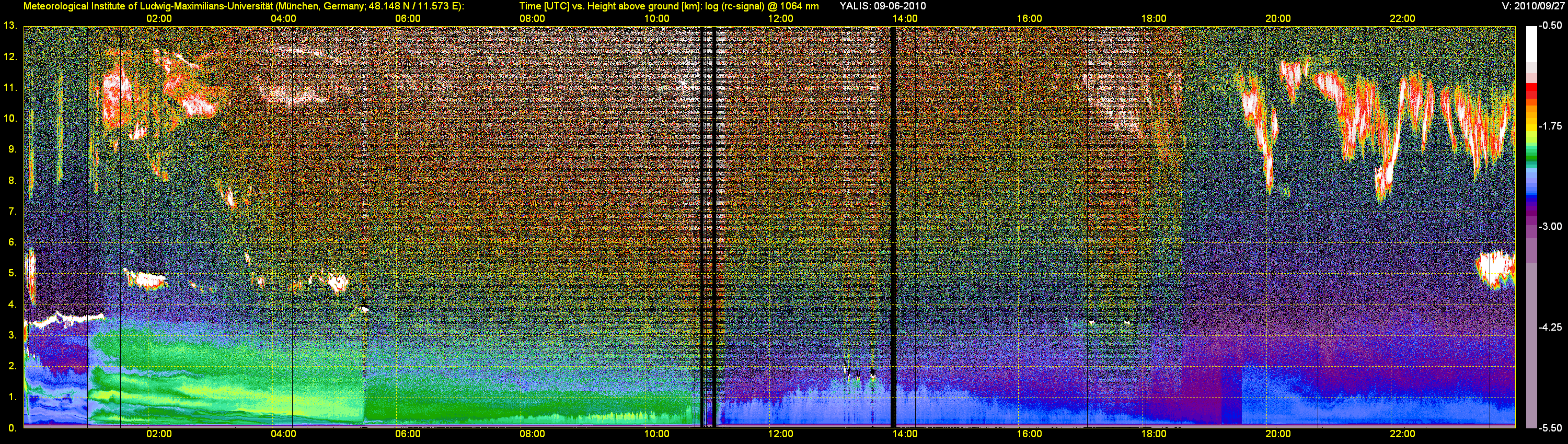
Task: Click the -3.00 value on the color scale
Action: point(1550,227)
